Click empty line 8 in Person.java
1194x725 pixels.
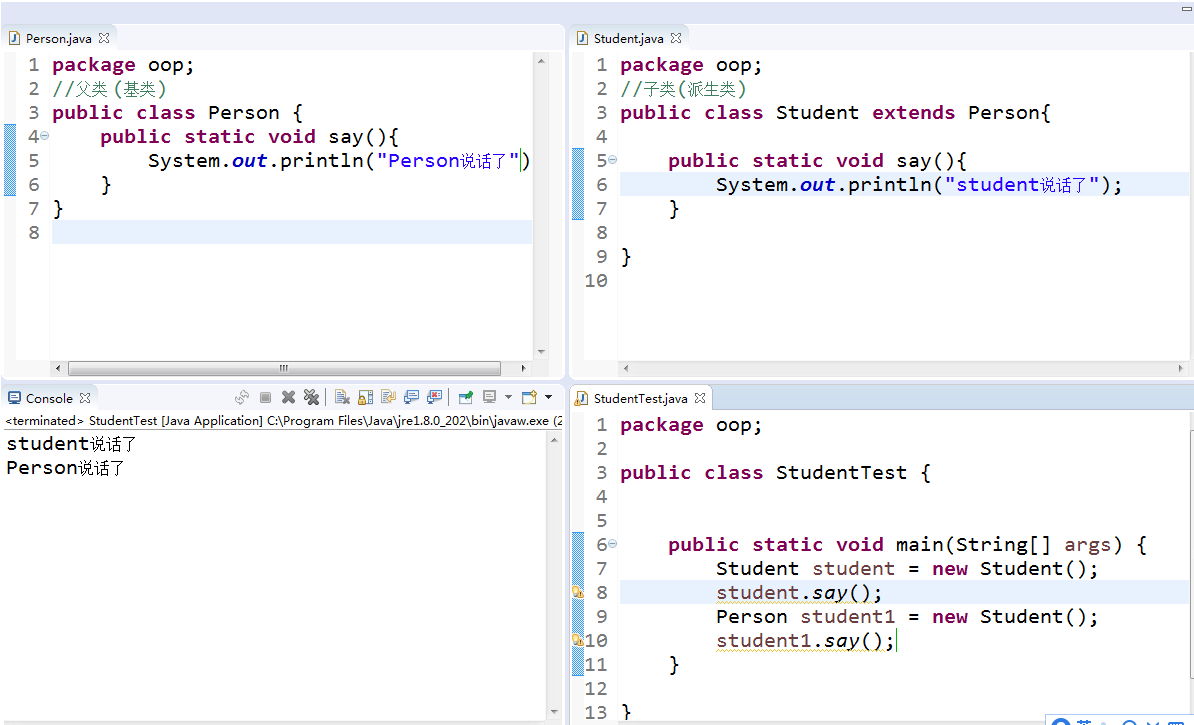(292, 232)
